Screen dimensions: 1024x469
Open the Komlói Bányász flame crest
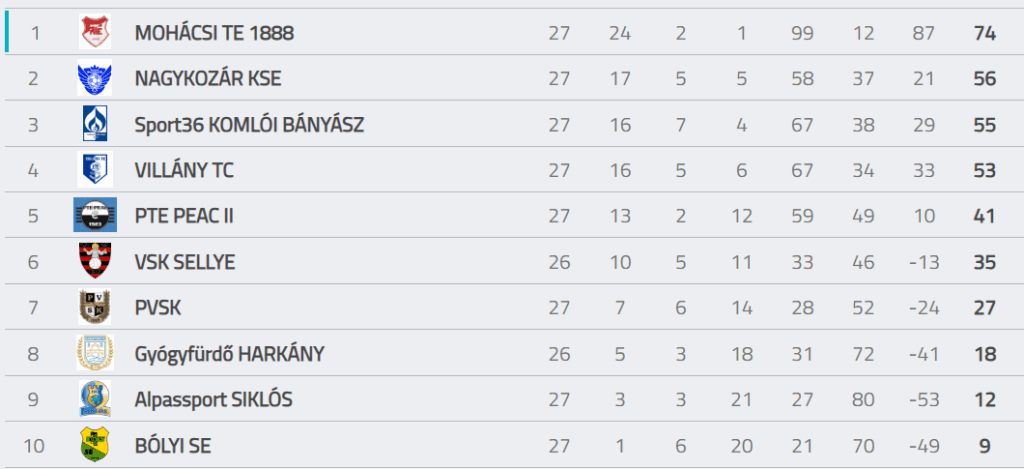[95, 123]
